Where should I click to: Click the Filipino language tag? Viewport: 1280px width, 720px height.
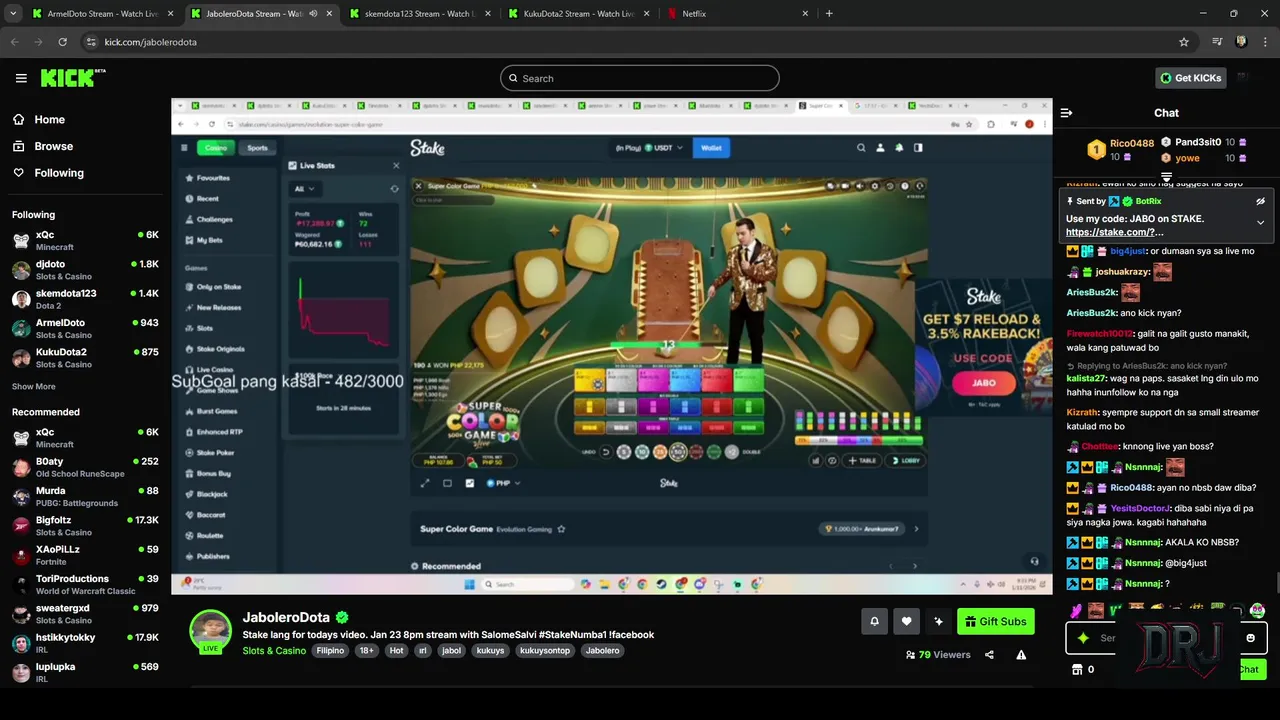pyautogui.click(x=330, y=650)
